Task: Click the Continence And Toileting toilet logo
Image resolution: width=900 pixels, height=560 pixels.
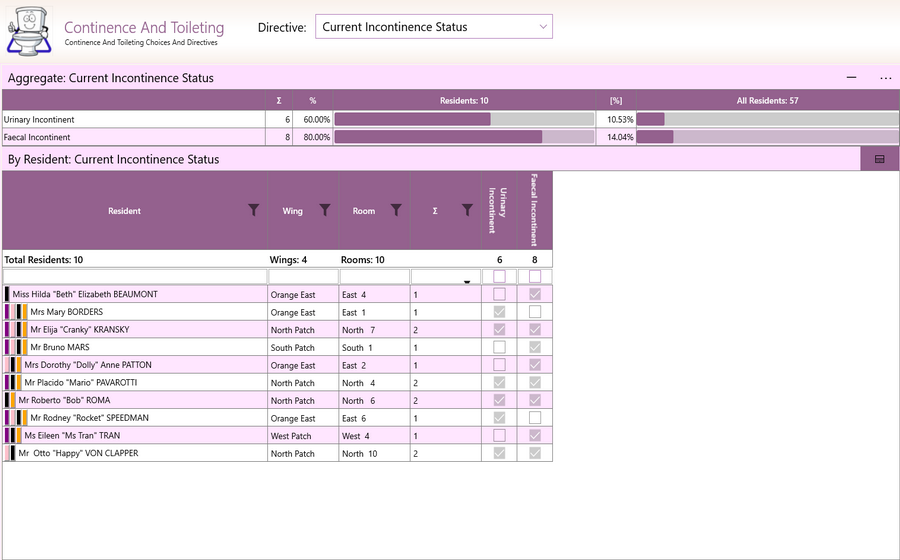Action: pyautogui.click(x=29, y=31)
